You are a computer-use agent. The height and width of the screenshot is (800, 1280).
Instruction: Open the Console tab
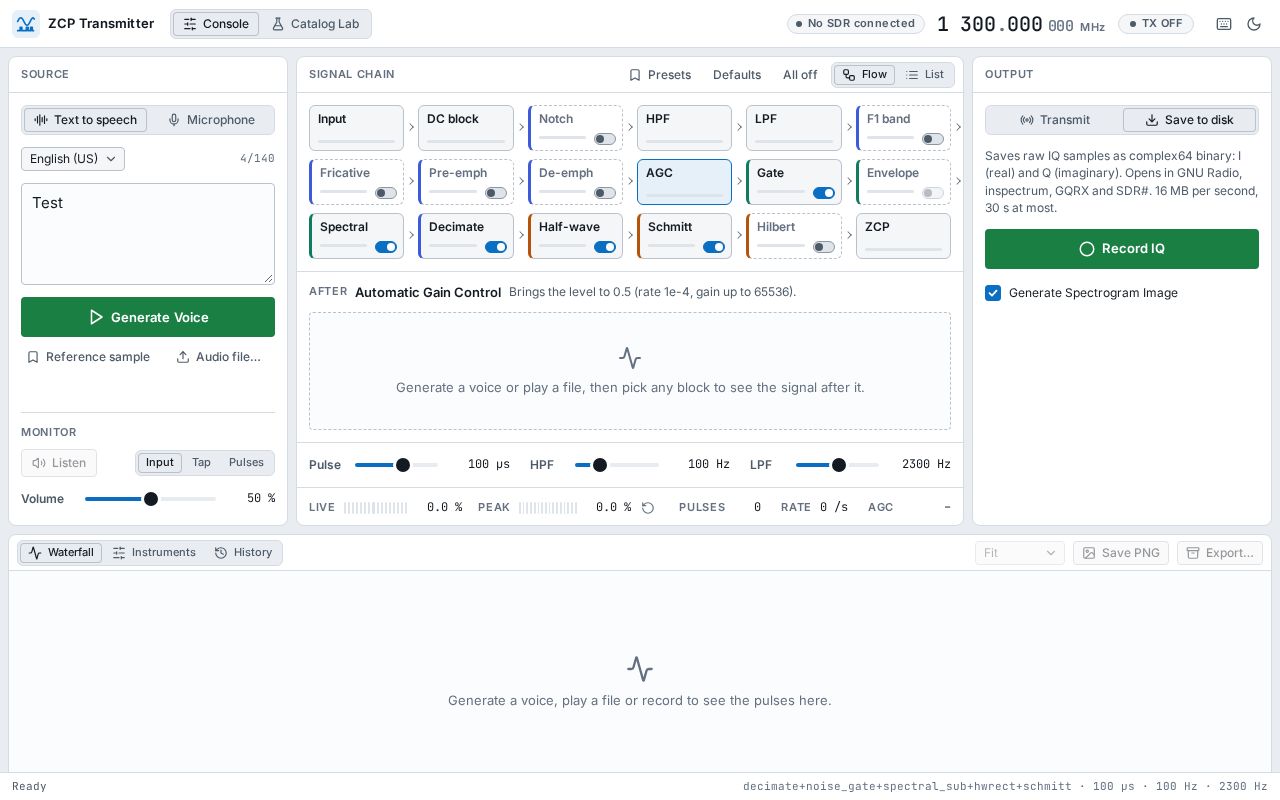click(x=216, y=24)
